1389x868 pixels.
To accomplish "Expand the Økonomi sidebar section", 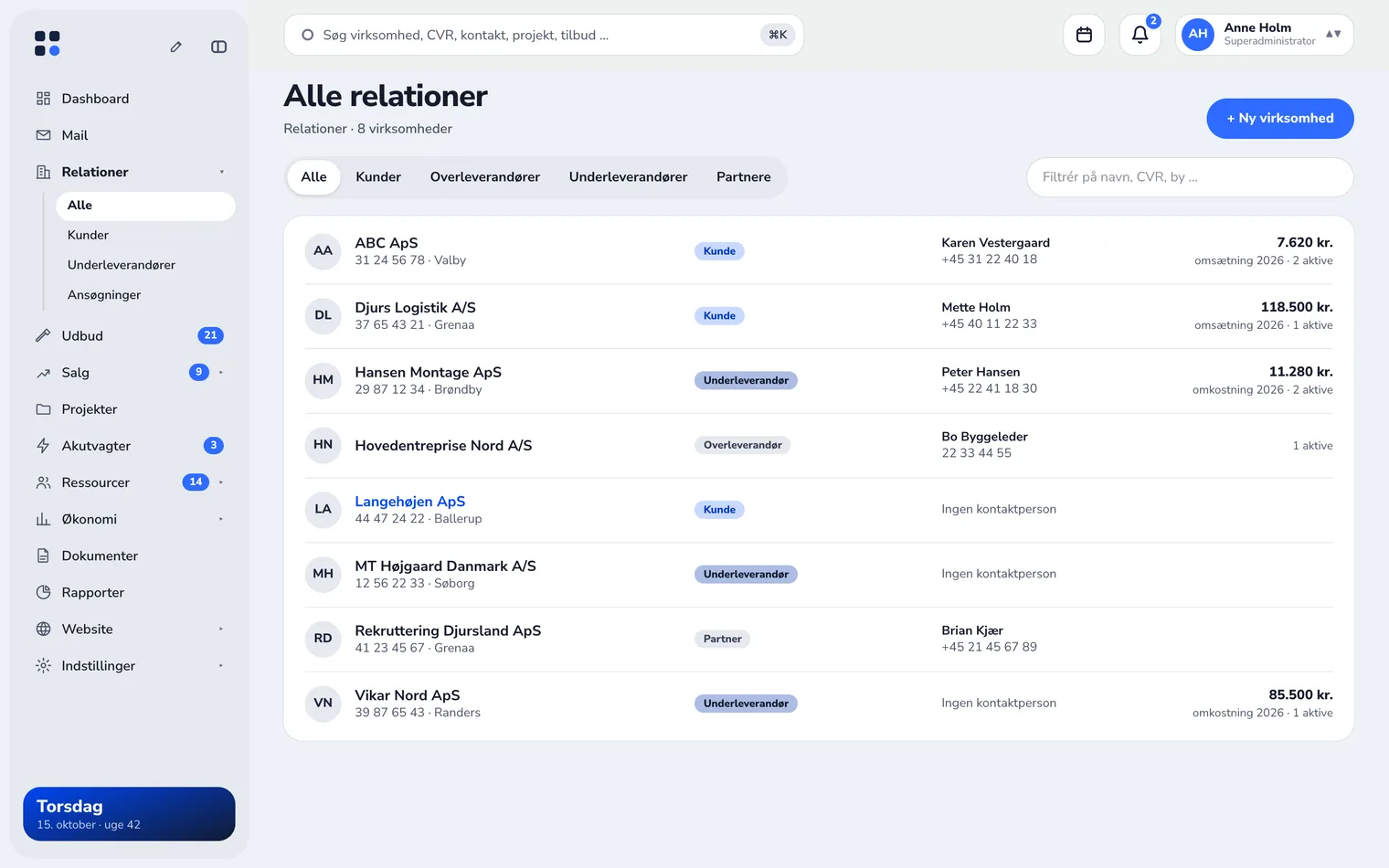I will pyautogui.click(x=221, y=519).
